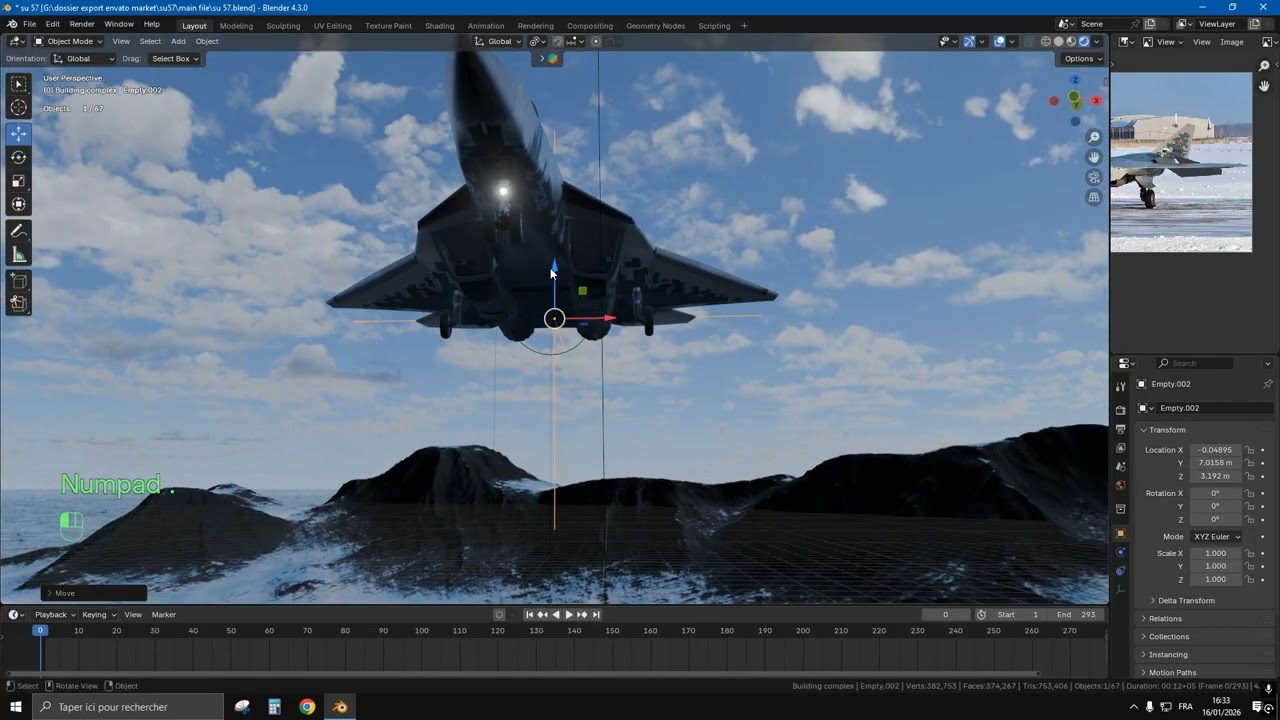Switch to material preview shading
Image resolution: width=1280 pixels, height=720 pixels.
(x=1071, y=41)
